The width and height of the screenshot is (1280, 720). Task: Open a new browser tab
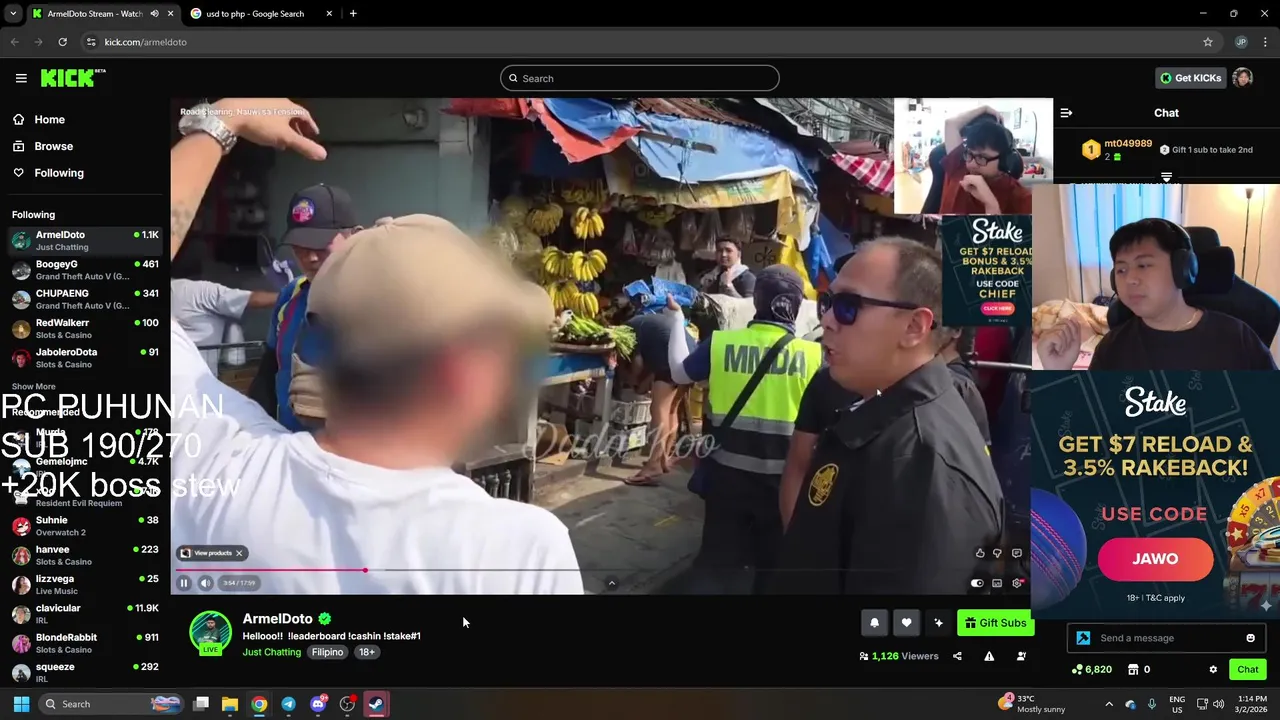click(x=353, y=14)
